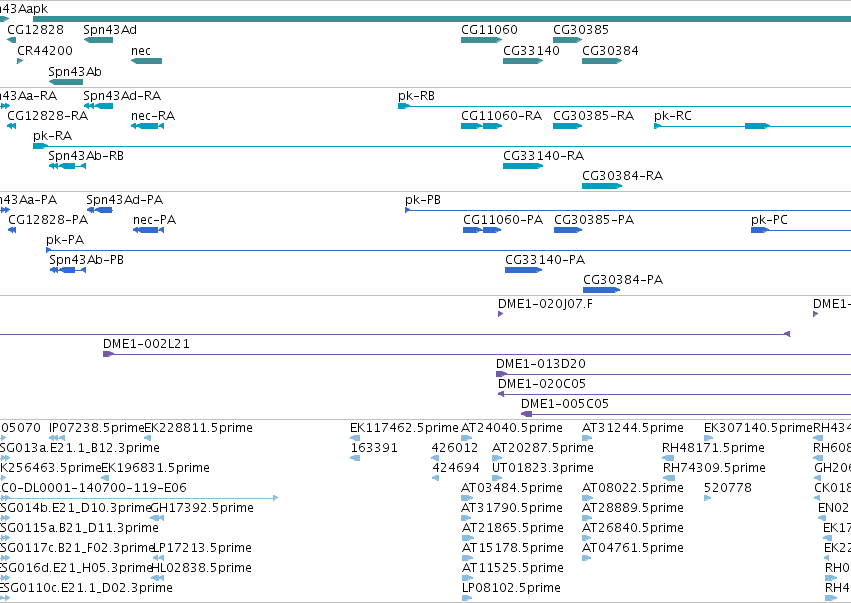Select the CG11060-RA transcript
This screenshot has width=851, height=603.
click(x=481, y=126)
